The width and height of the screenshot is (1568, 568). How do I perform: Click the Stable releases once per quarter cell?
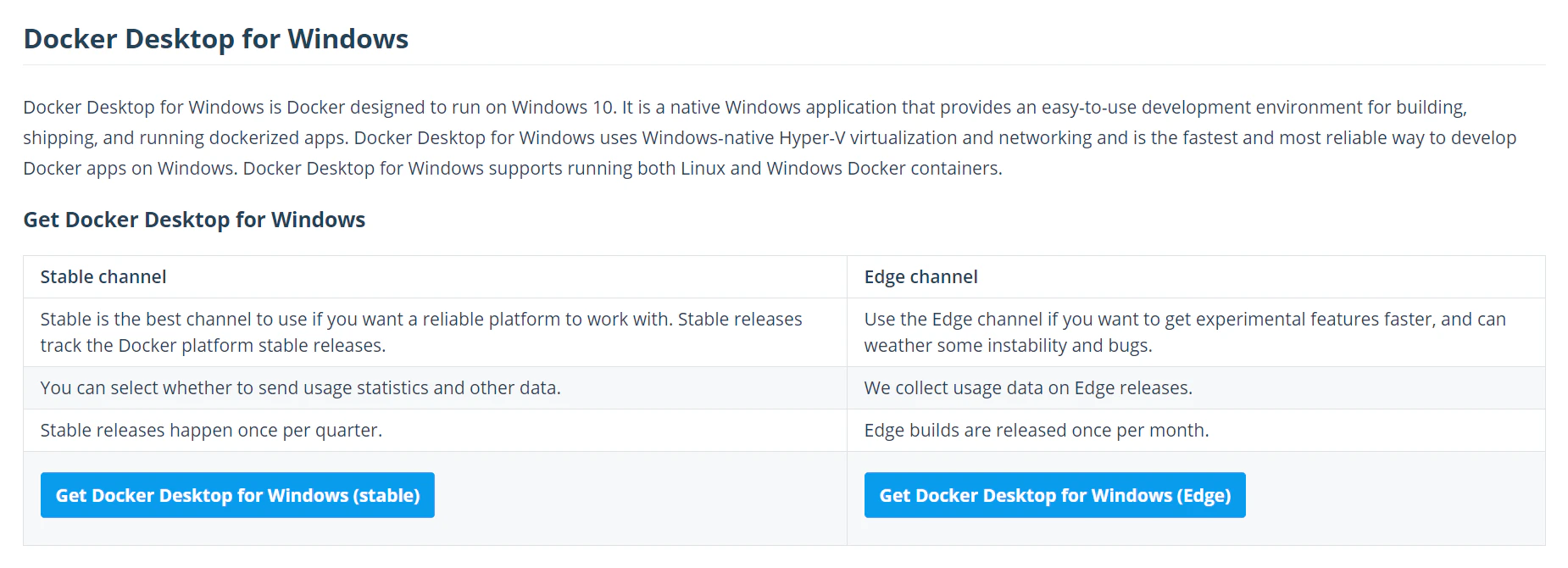211,430
